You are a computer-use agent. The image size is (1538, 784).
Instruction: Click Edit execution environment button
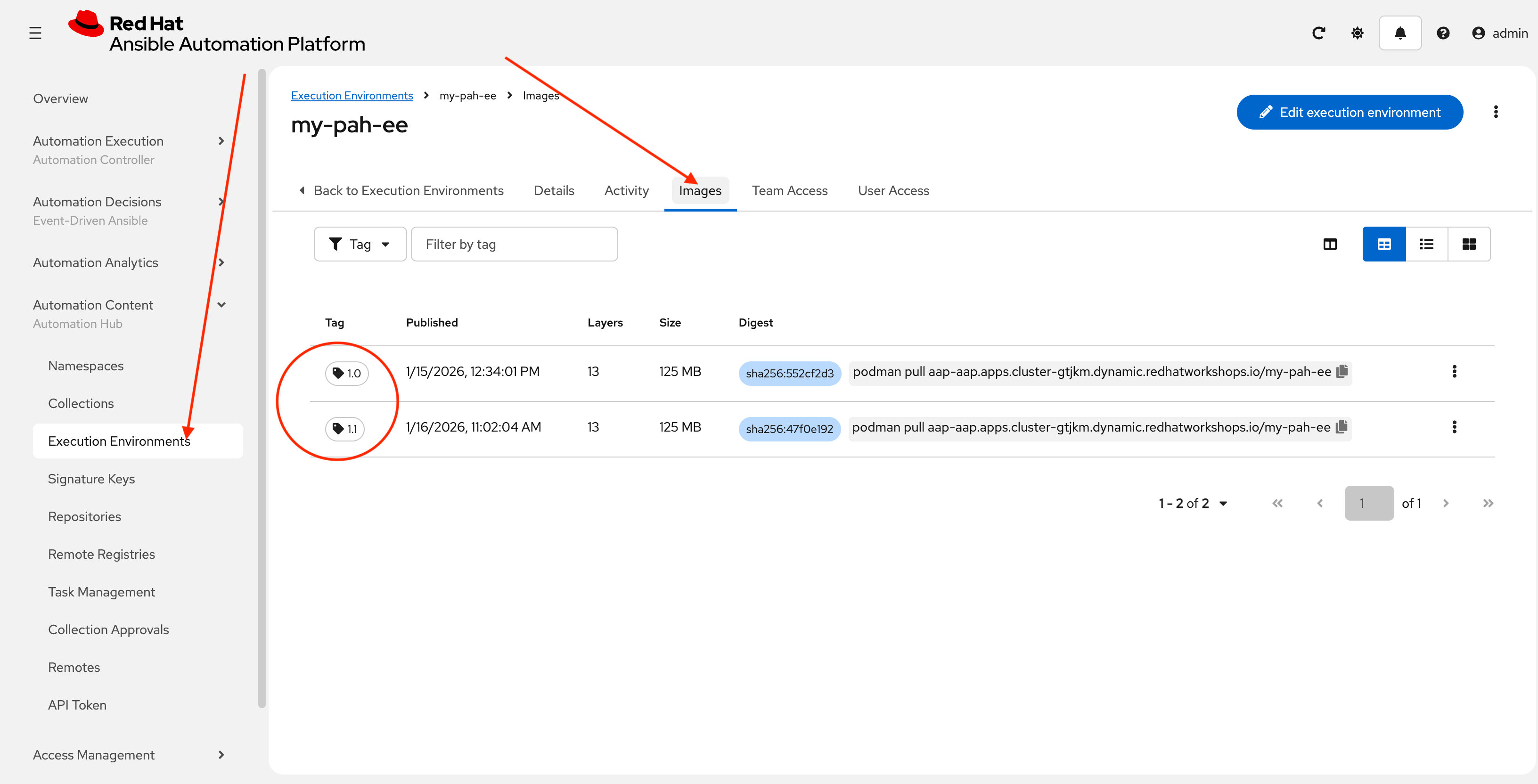pos(1350,112)
